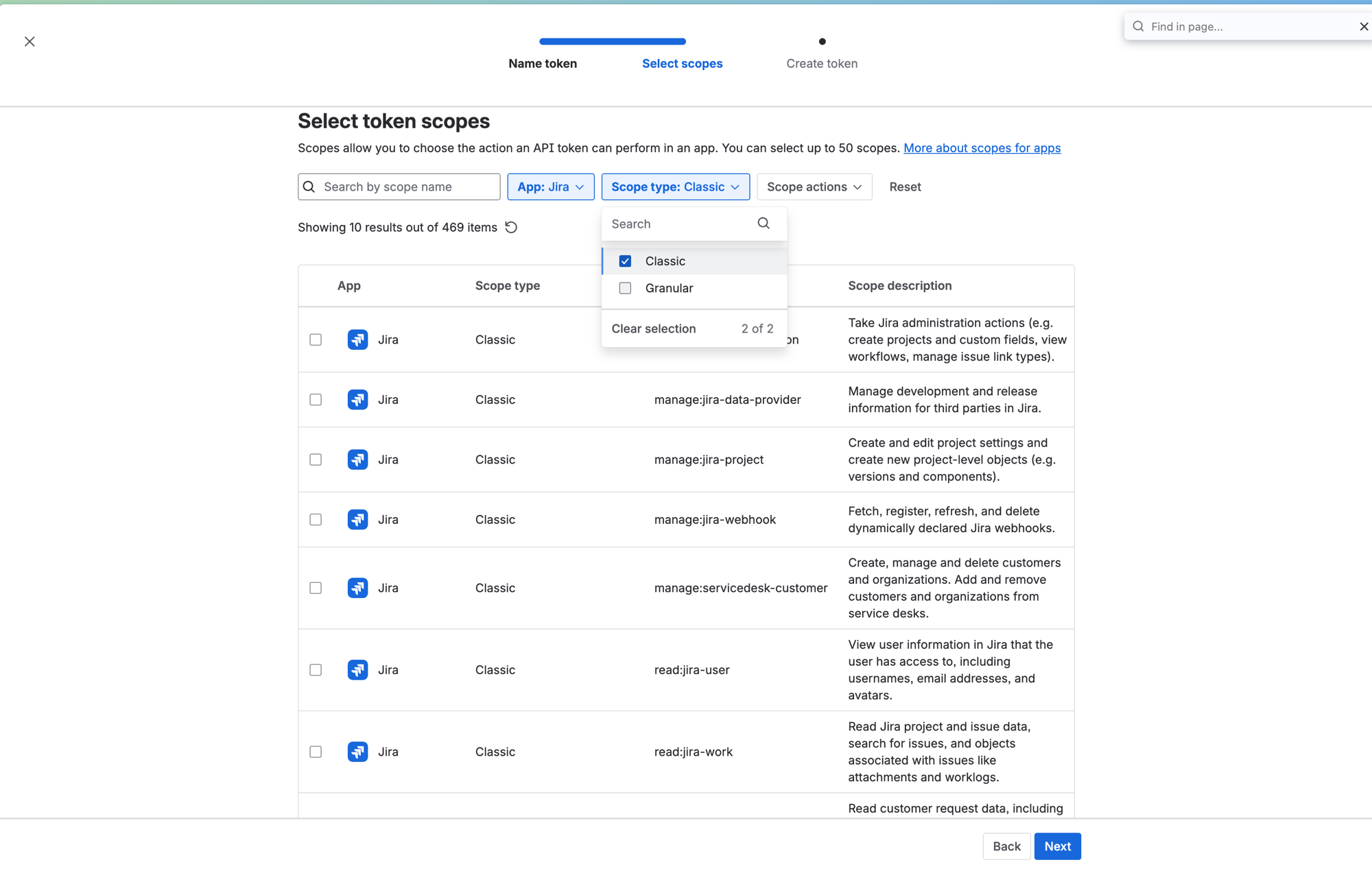
Task: Proceed with the Next button
Action: point(1057,846)
